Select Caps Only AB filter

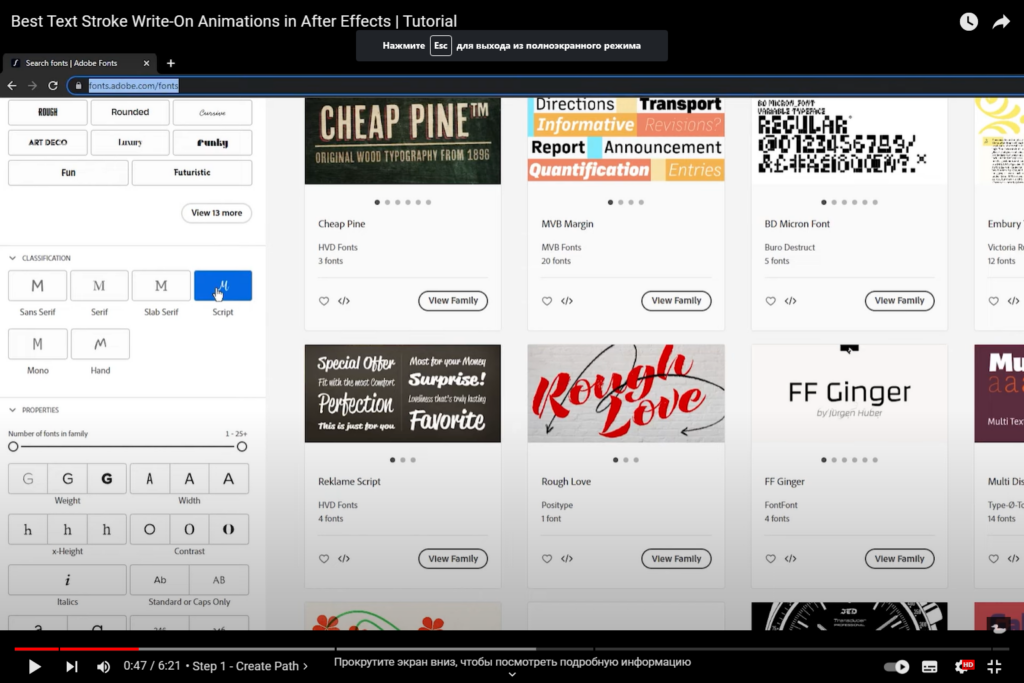pyautogui.click(x=219, y=580)
